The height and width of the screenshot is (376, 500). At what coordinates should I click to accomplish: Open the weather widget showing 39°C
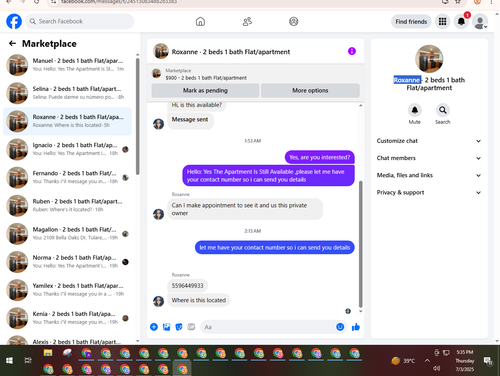pos(403,361)
